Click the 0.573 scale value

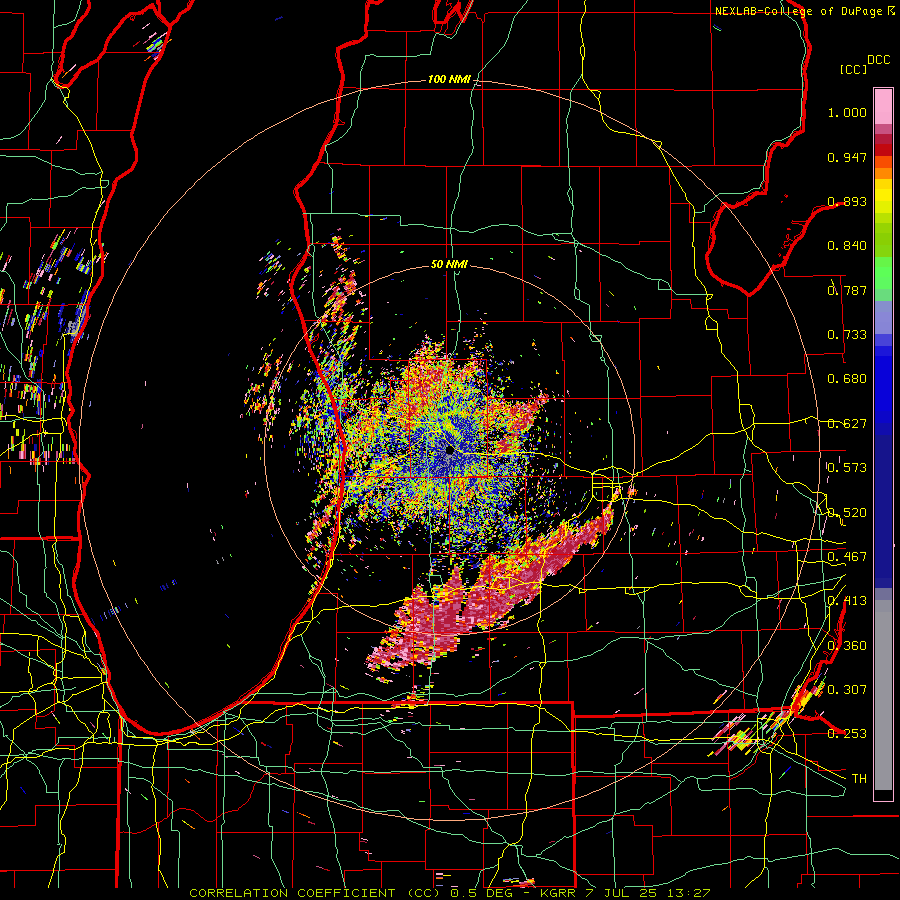[847, 468]
